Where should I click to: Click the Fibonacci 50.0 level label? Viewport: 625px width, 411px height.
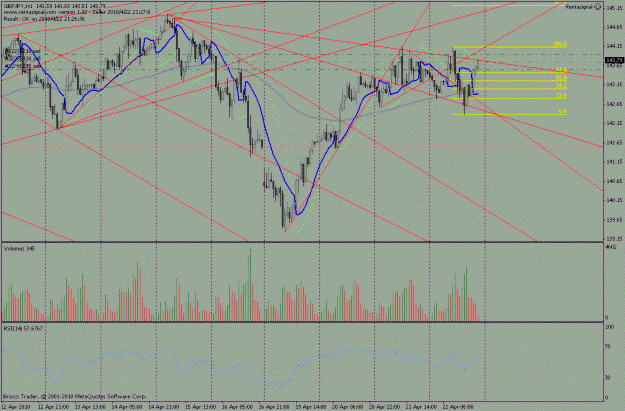point(561,77)
